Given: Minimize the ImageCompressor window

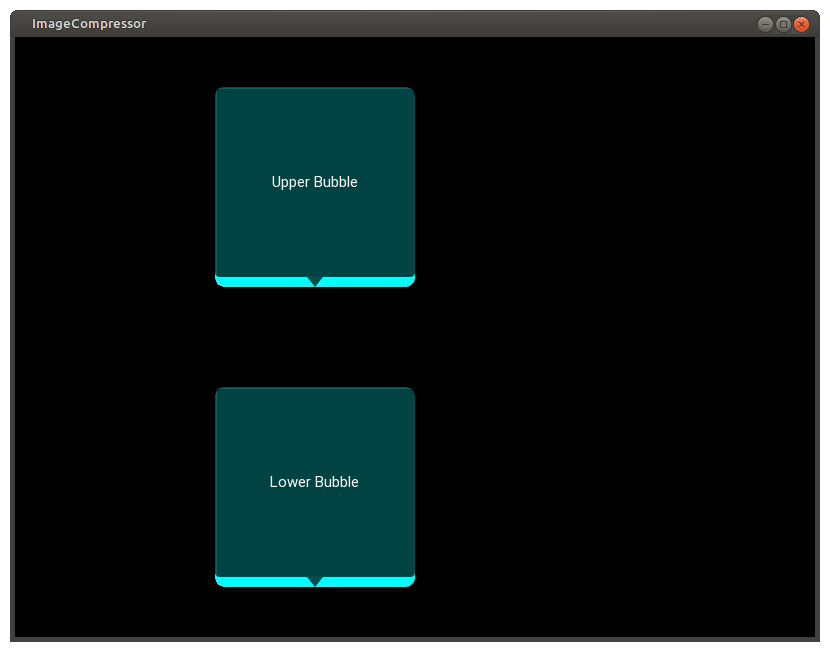Looking at the screenshot, I should coord(763,24).
